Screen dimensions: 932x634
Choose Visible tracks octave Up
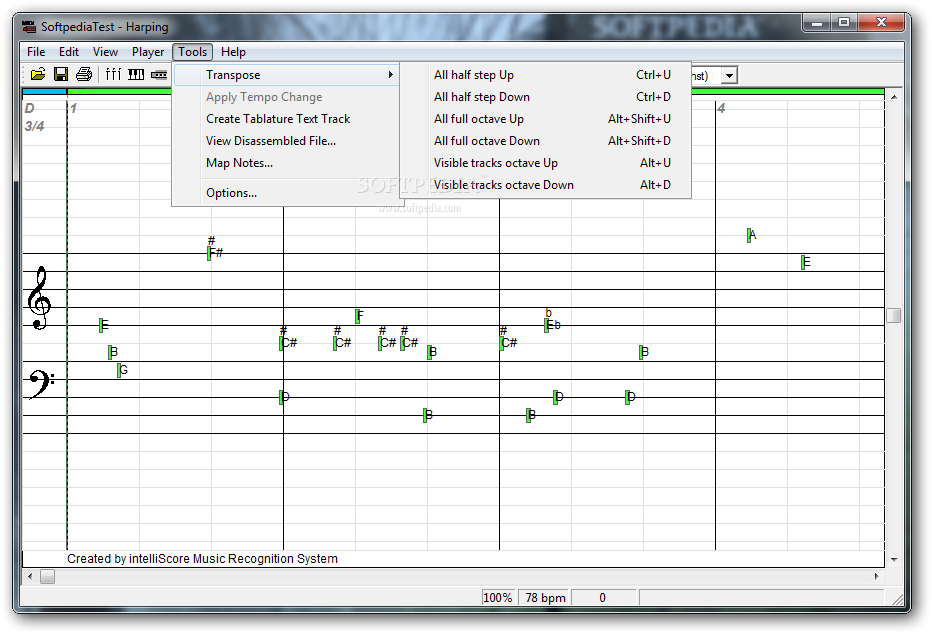(546, 163)
